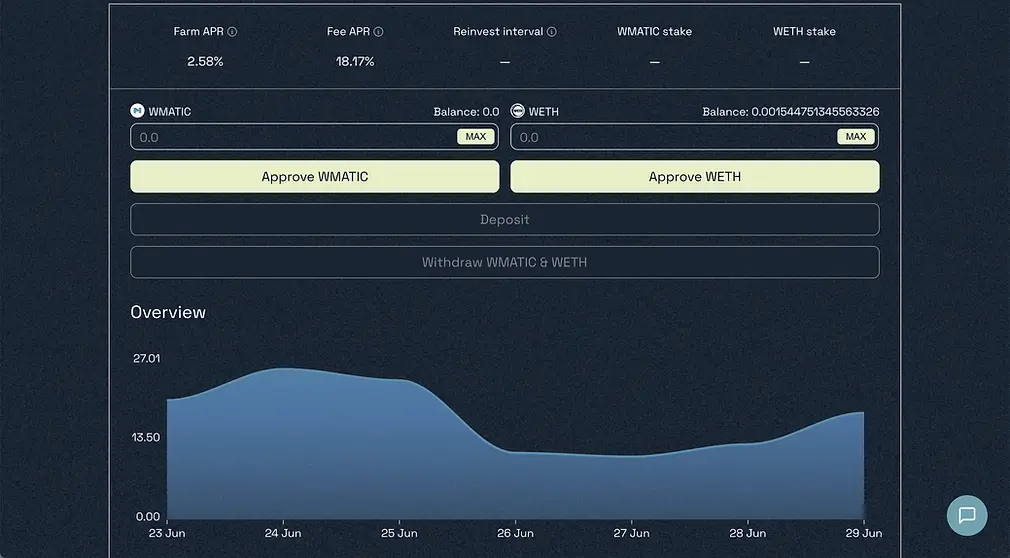
Task: Click the Farm APR info icon
Action: pos(233,32)
